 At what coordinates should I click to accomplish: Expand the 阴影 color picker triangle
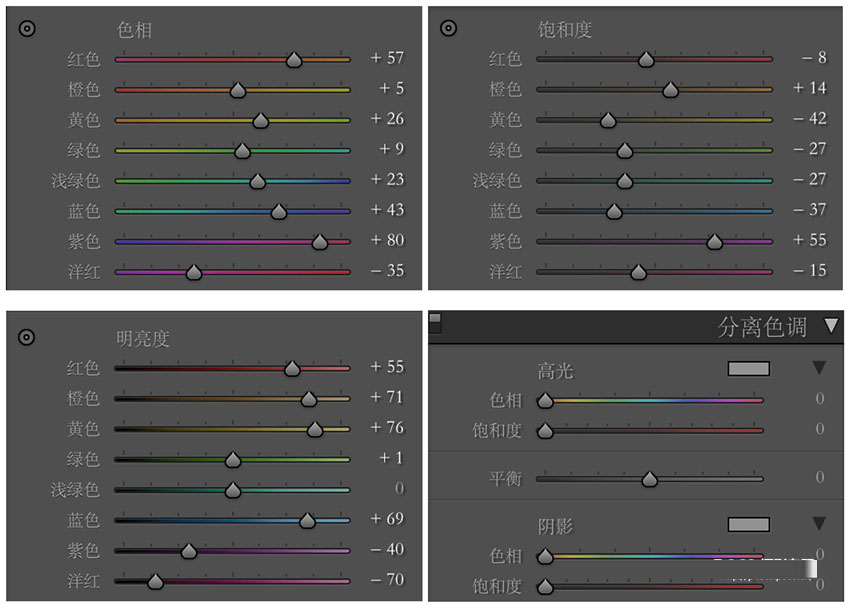click(819, 524)
